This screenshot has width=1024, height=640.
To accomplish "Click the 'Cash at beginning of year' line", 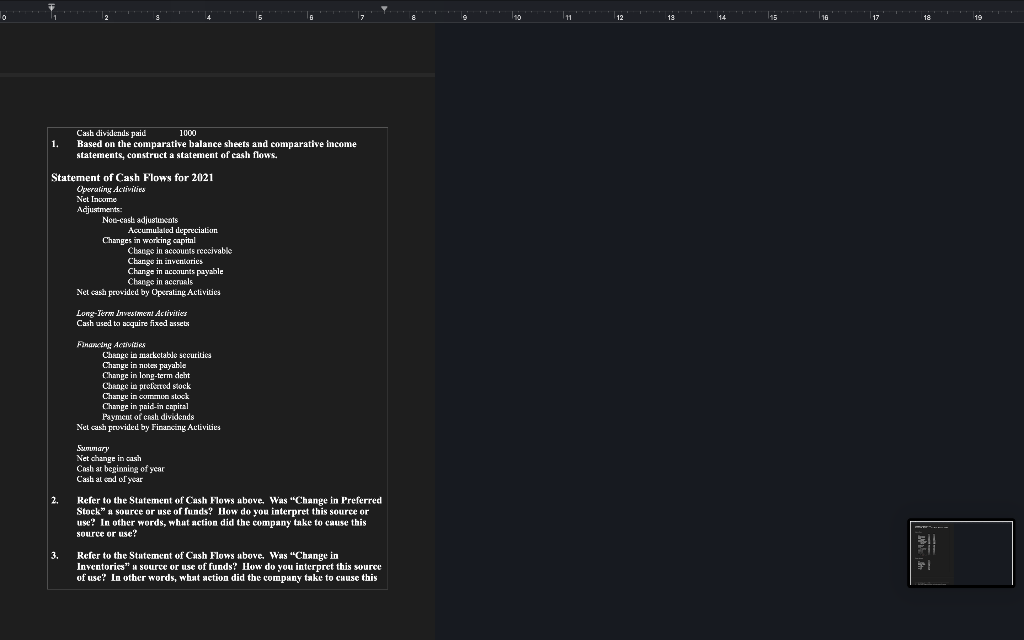I will [120, 469].
